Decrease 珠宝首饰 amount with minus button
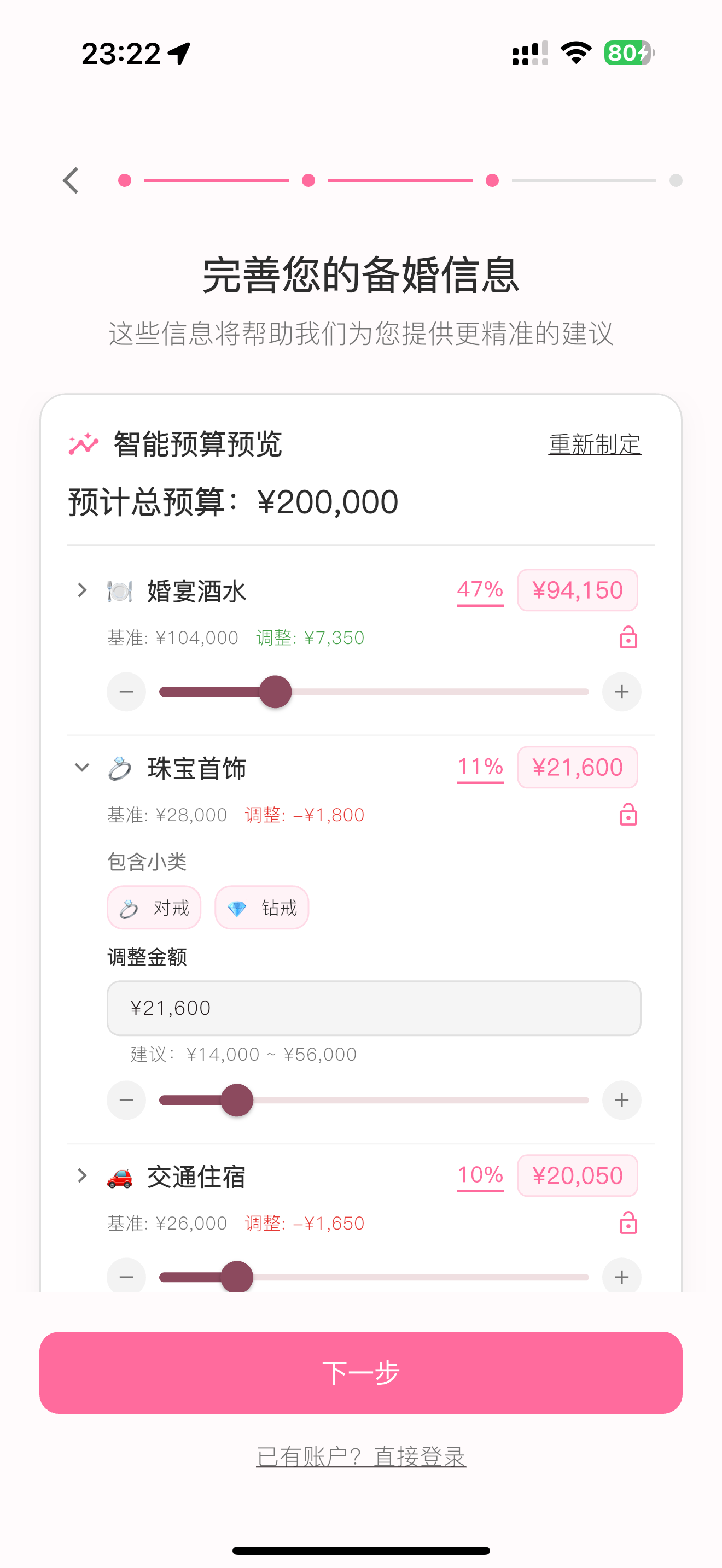 (x=126, y=1101)
